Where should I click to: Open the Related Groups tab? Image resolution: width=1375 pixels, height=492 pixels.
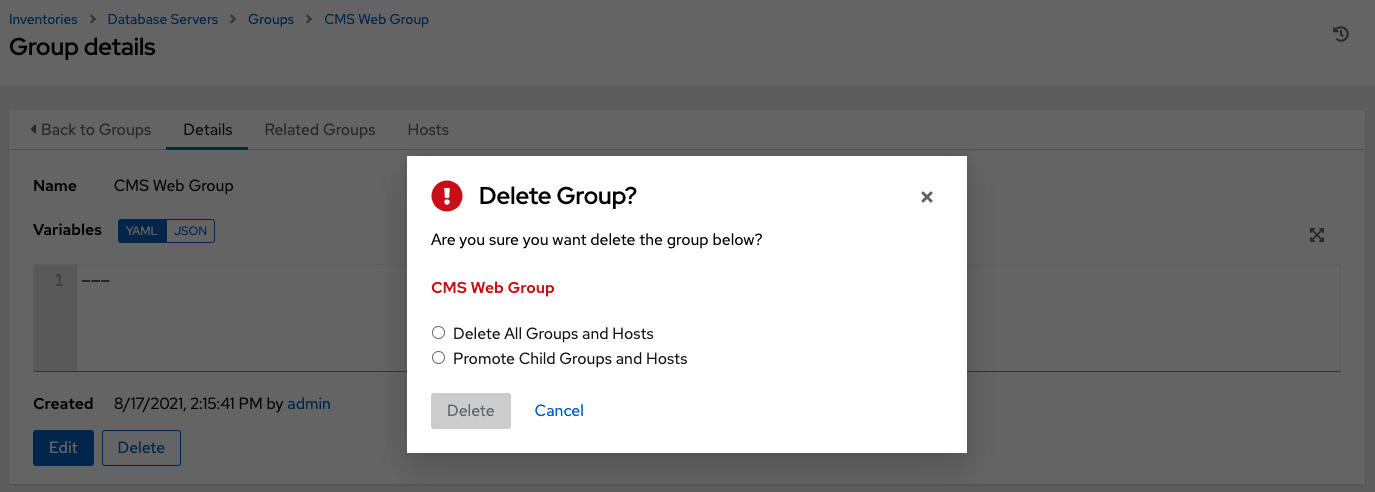[320, 130]
